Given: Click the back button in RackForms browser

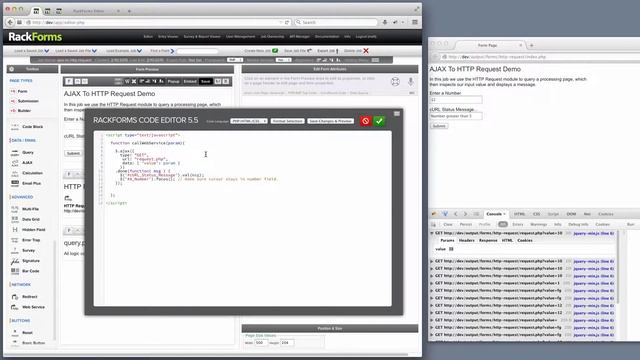Looking at the screenshot, I should pos(10,22).
